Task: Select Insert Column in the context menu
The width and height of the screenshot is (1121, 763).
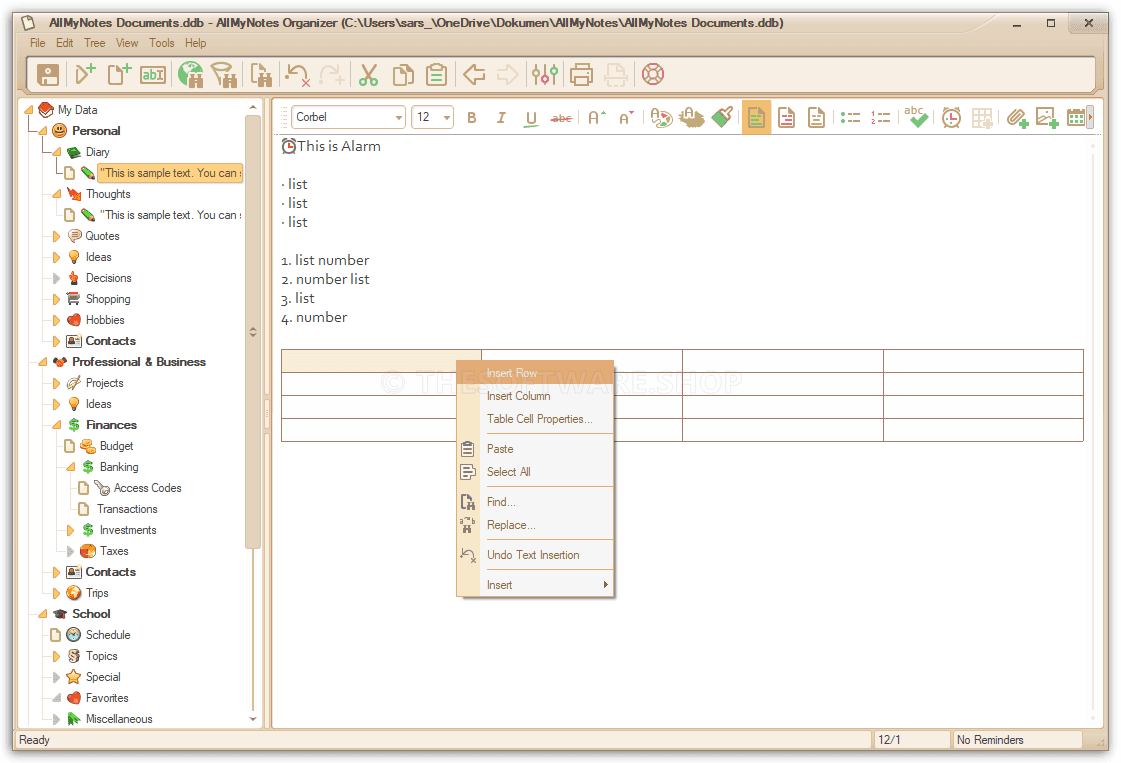Action: click(x=535, y=396)
